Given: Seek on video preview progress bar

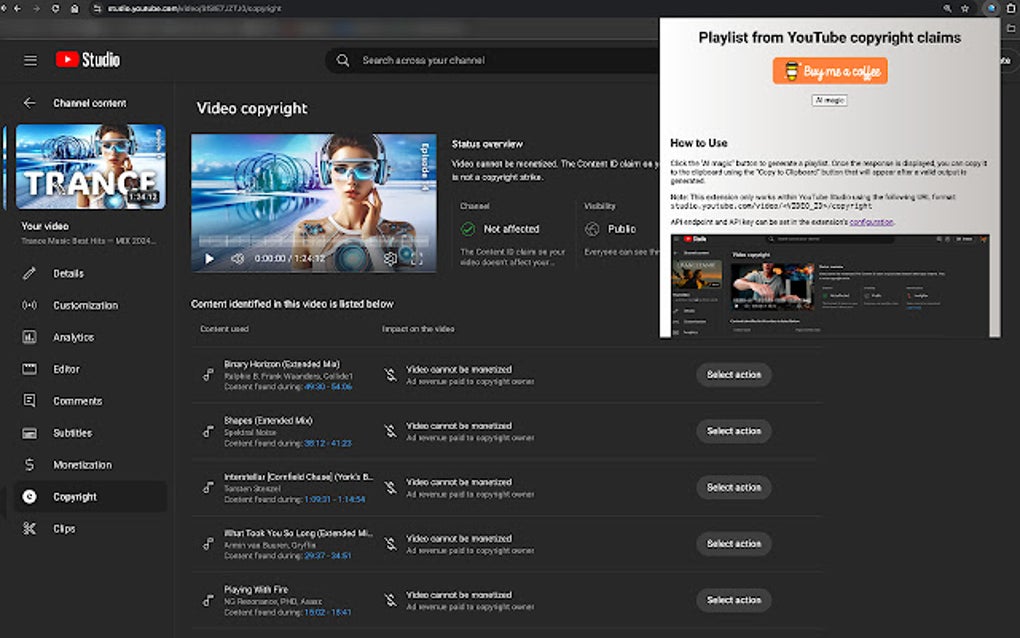Looking at the screenshot, I should pos(314,241).
